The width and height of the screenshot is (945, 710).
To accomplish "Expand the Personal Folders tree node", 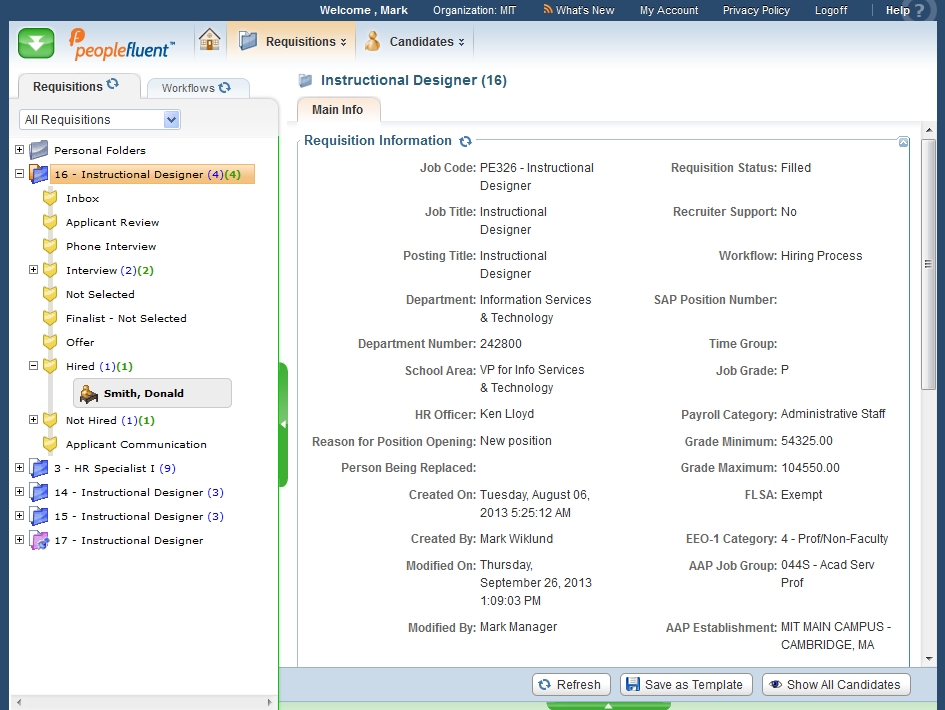I will [x=19, y=150].
